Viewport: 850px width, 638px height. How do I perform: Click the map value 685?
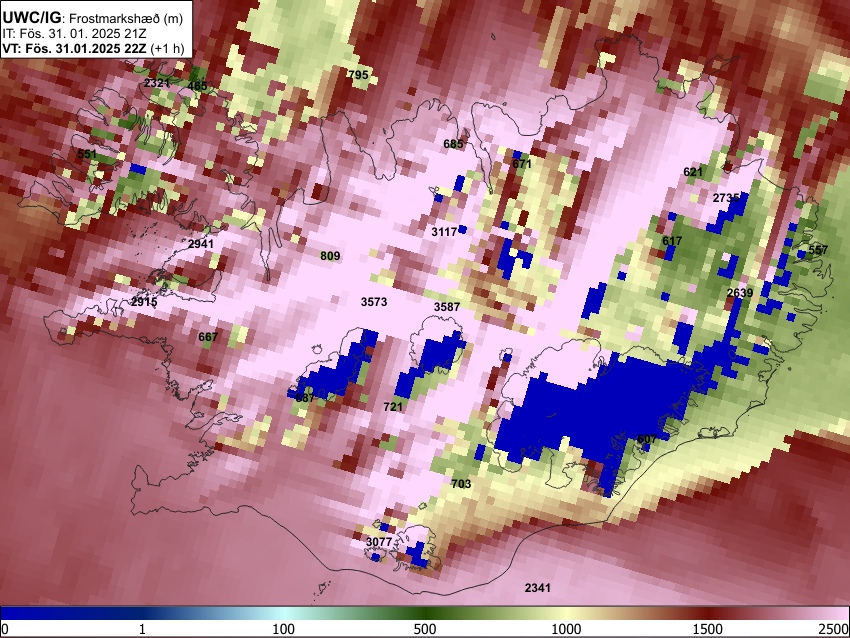click(453, 144)
